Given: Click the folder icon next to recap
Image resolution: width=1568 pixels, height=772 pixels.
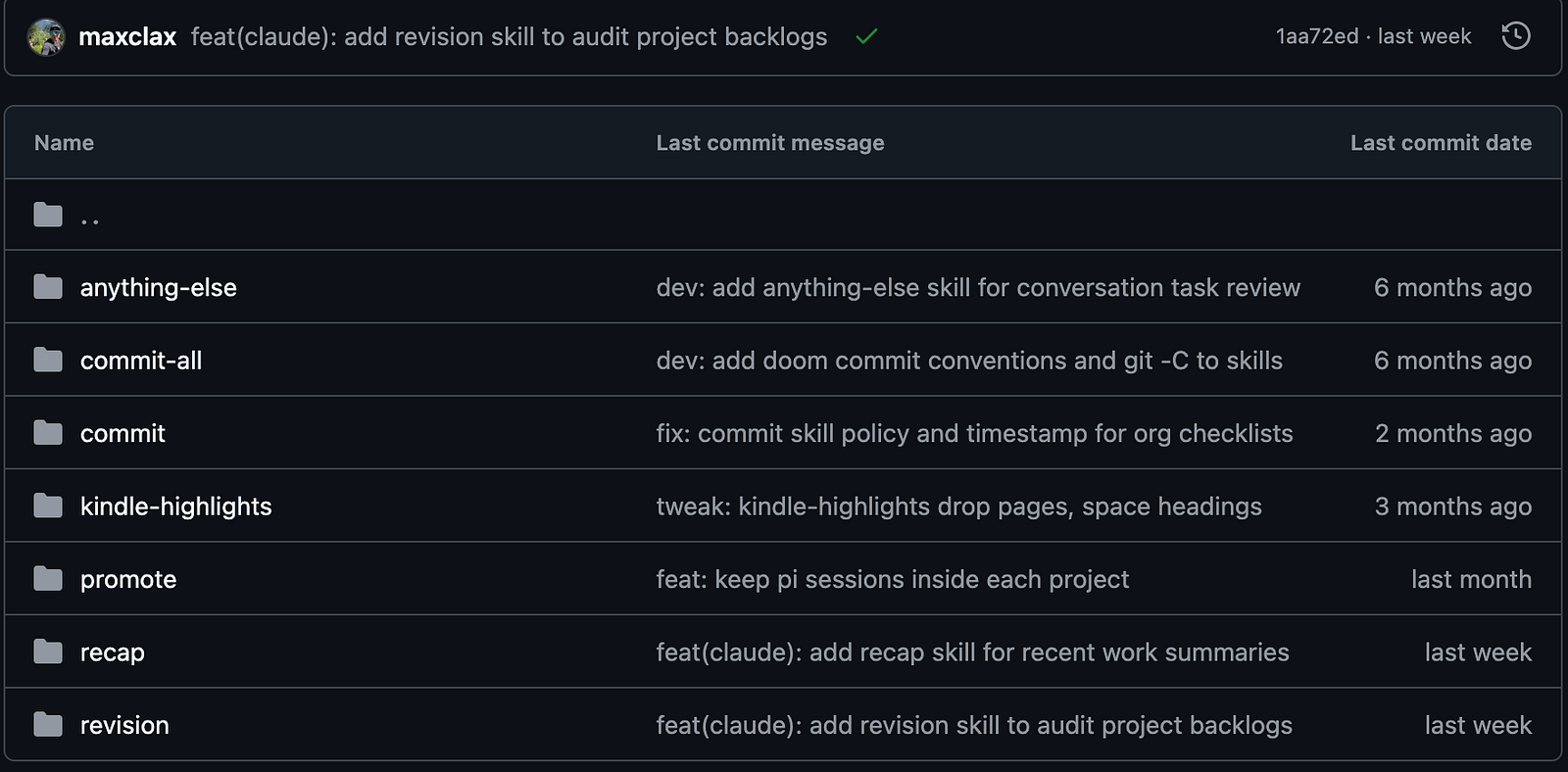Looking at the screenshot, I should click(x=48, y=652).
